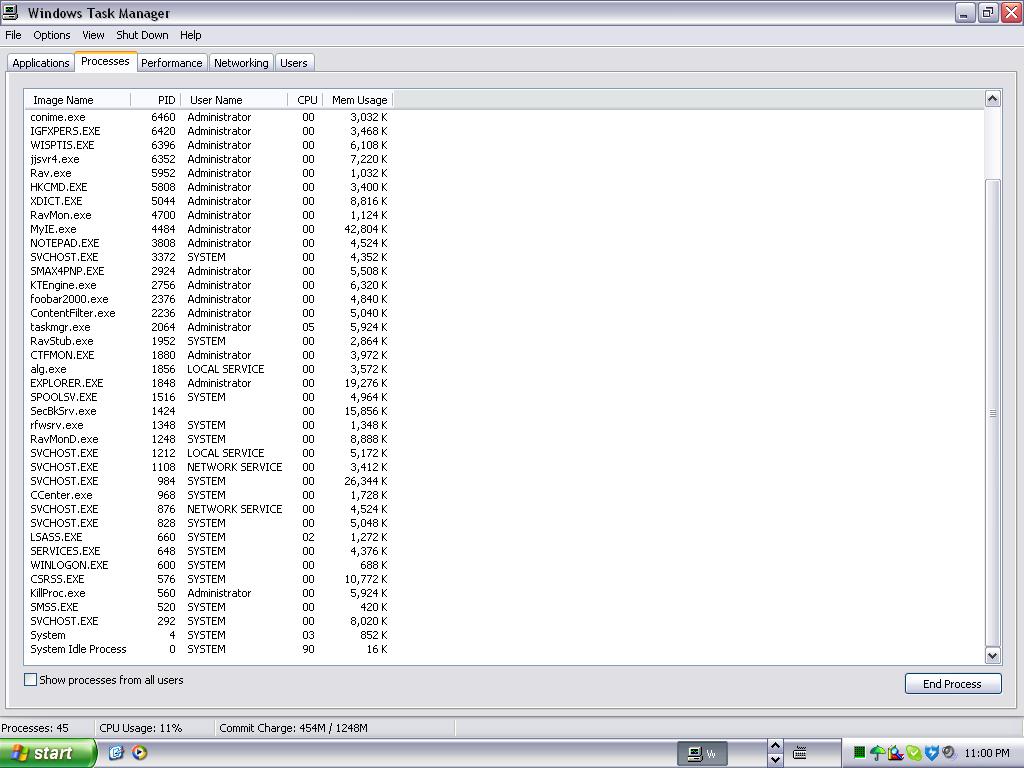This screenshot has width=1024, height=768.
Task: Click the gray speaker volume tray icon
Action: point(949,753)
